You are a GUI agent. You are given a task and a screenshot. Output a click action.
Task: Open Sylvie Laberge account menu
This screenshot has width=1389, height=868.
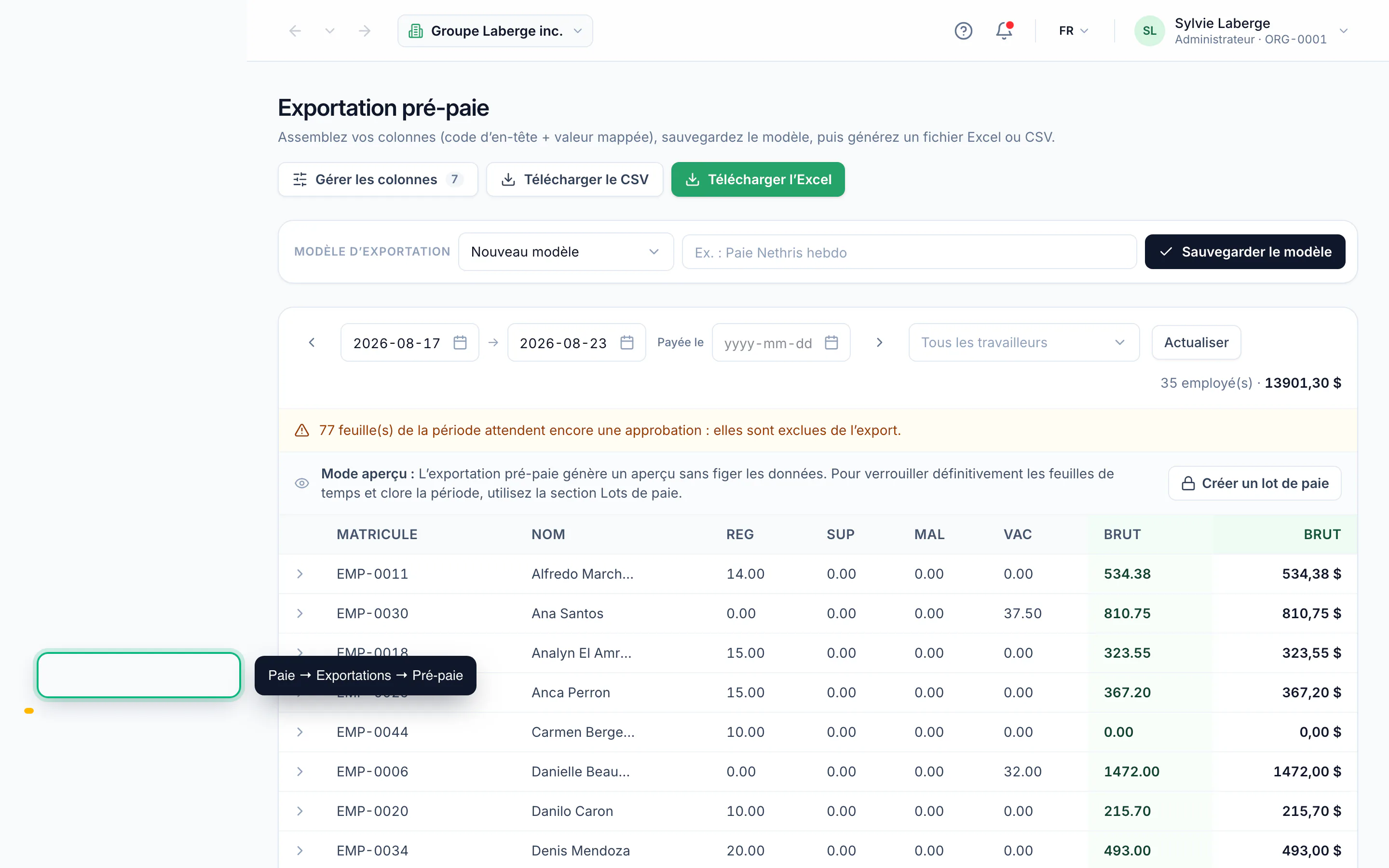click(1241, 31)
